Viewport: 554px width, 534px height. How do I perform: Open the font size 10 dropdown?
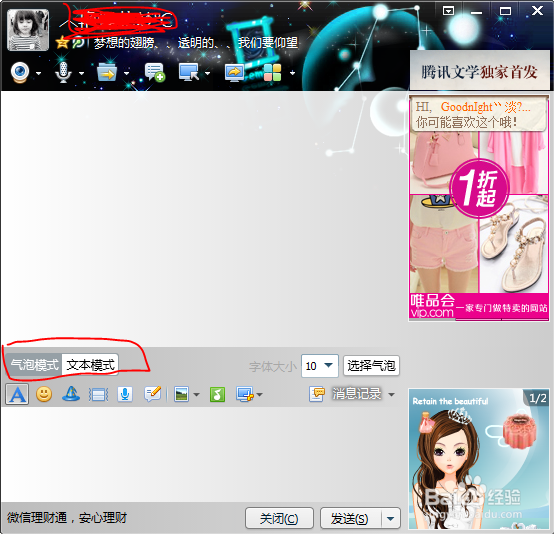tap(320, 366)
